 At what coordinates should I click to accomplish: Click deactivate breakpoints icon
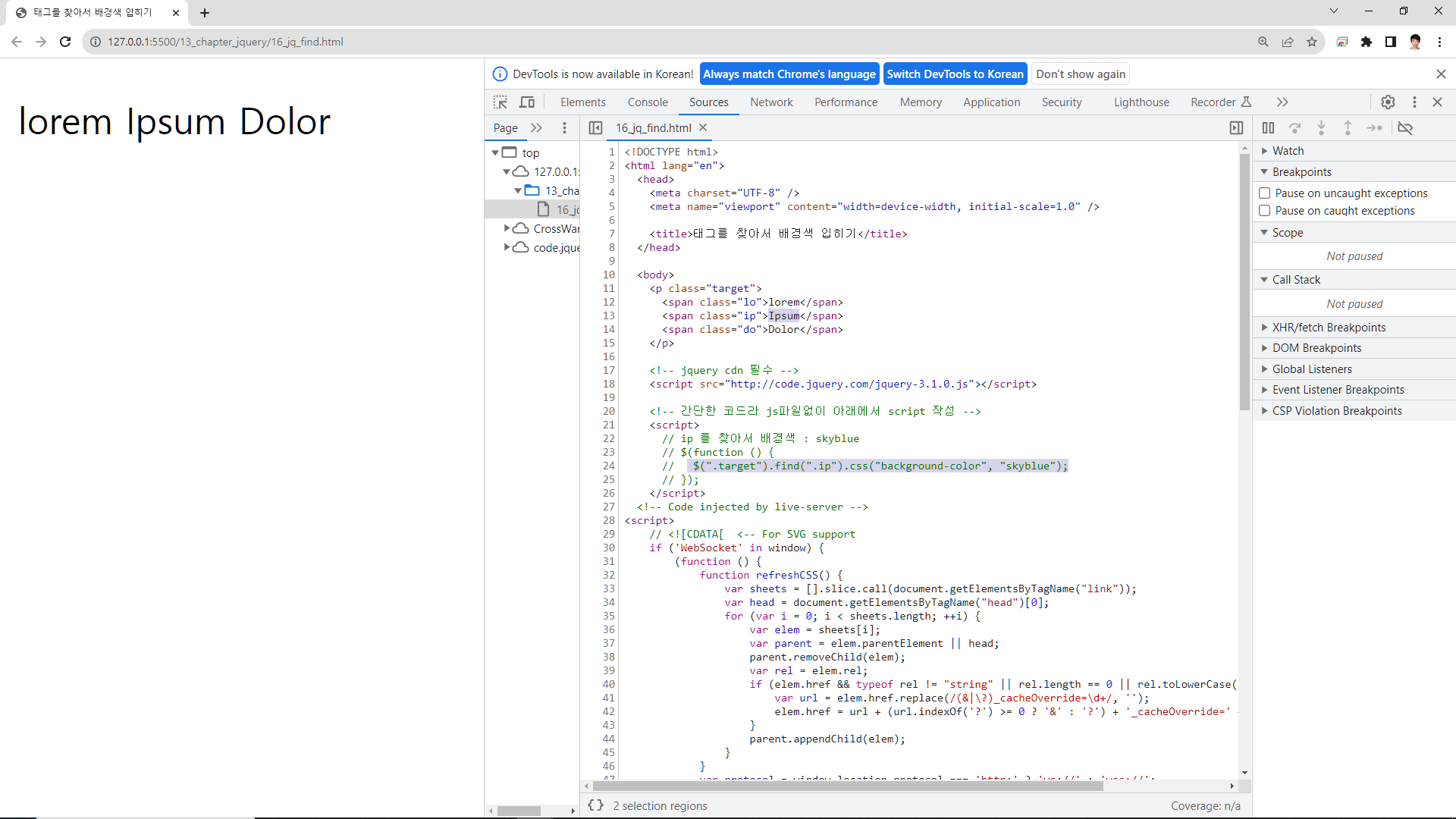pyautogui.click(x=1405, y=128)
